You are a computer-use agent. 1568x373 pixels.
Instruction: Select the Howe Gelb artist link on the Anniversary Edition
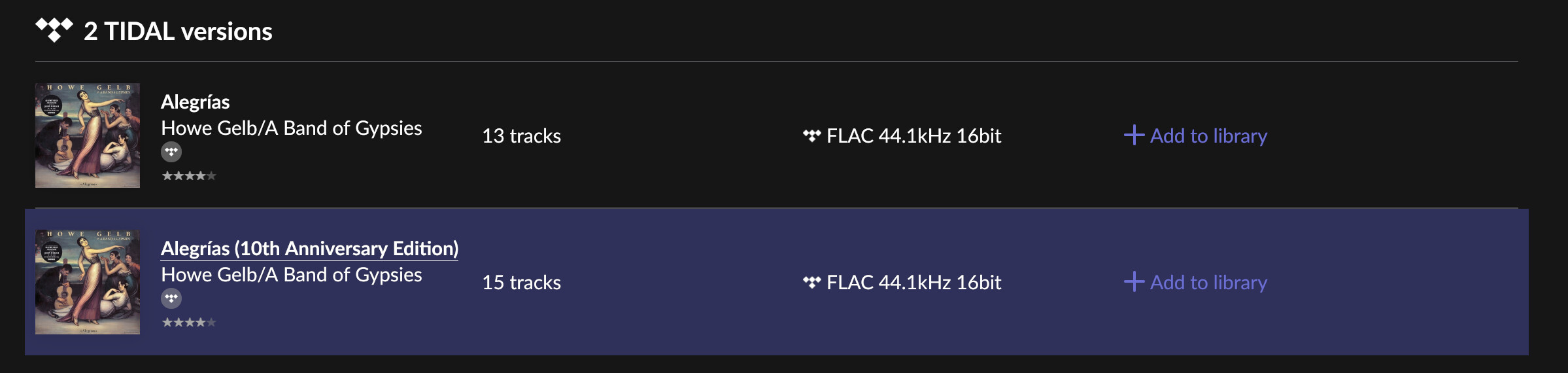click(291, 275)
